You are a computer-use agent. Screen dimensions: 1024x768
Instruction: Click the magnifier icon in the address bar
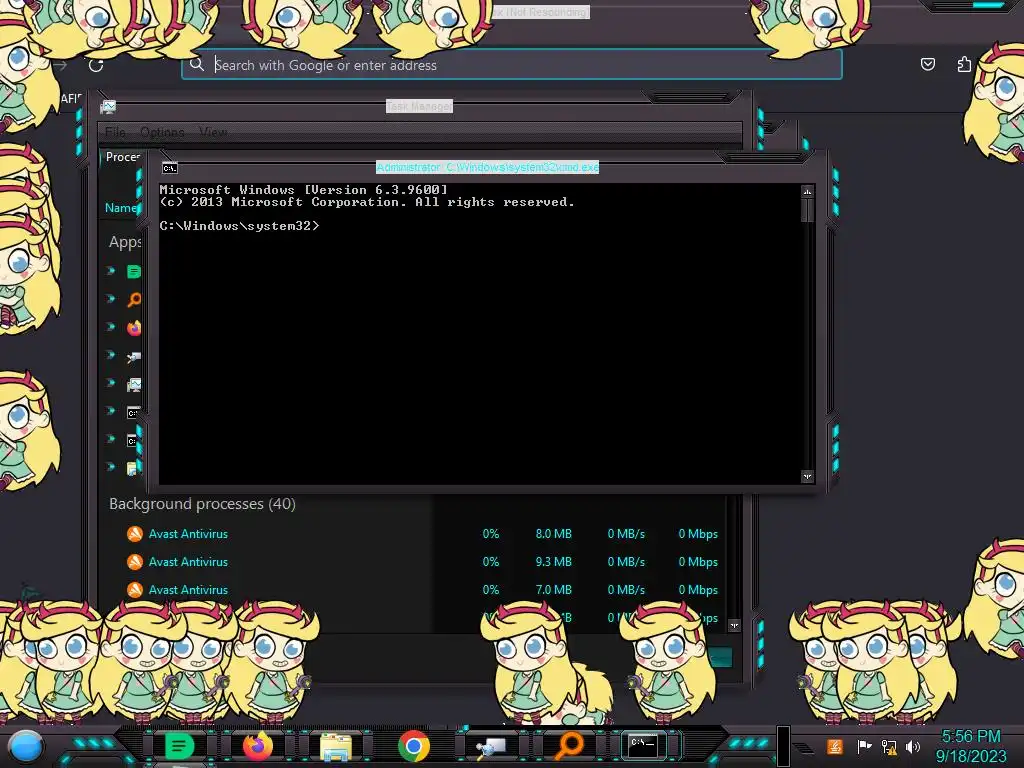pos(197,64)
